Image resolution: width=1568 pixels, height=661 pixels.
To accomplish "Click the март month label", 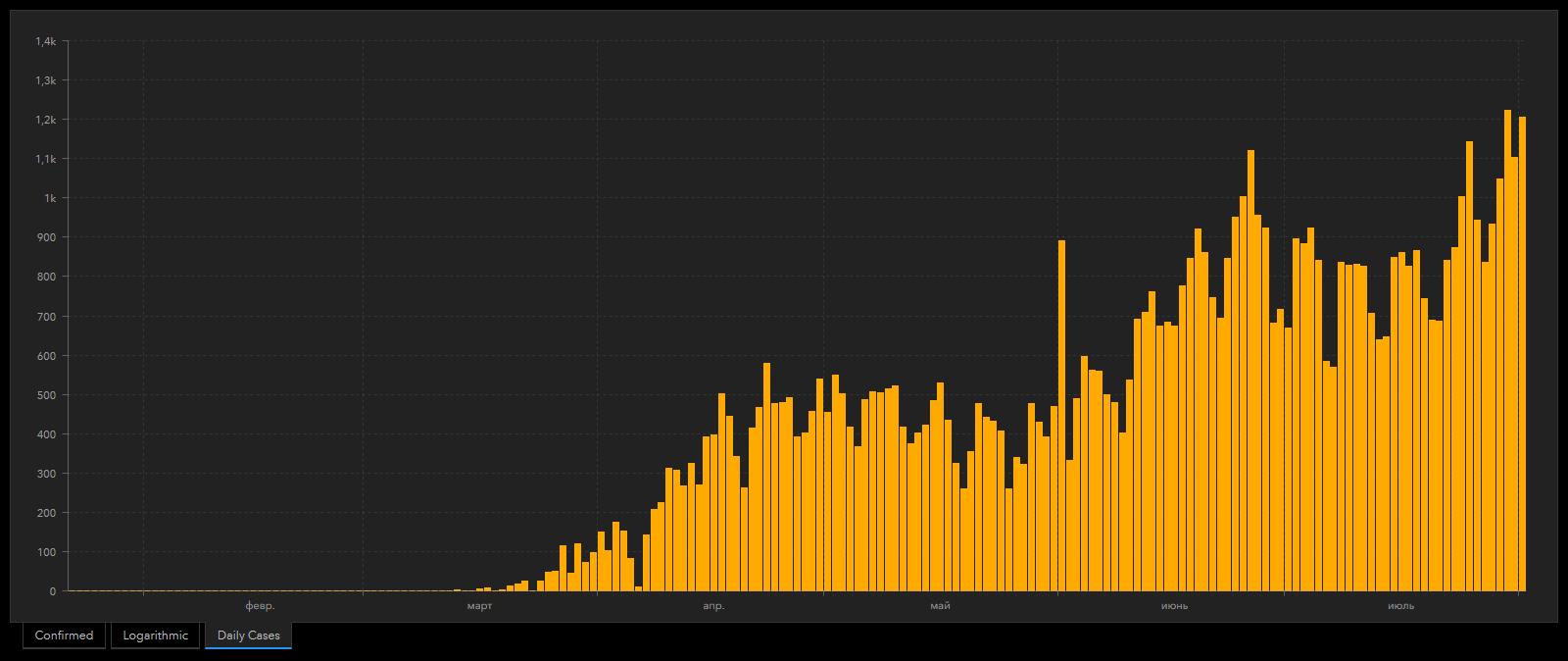I will 479,606.
